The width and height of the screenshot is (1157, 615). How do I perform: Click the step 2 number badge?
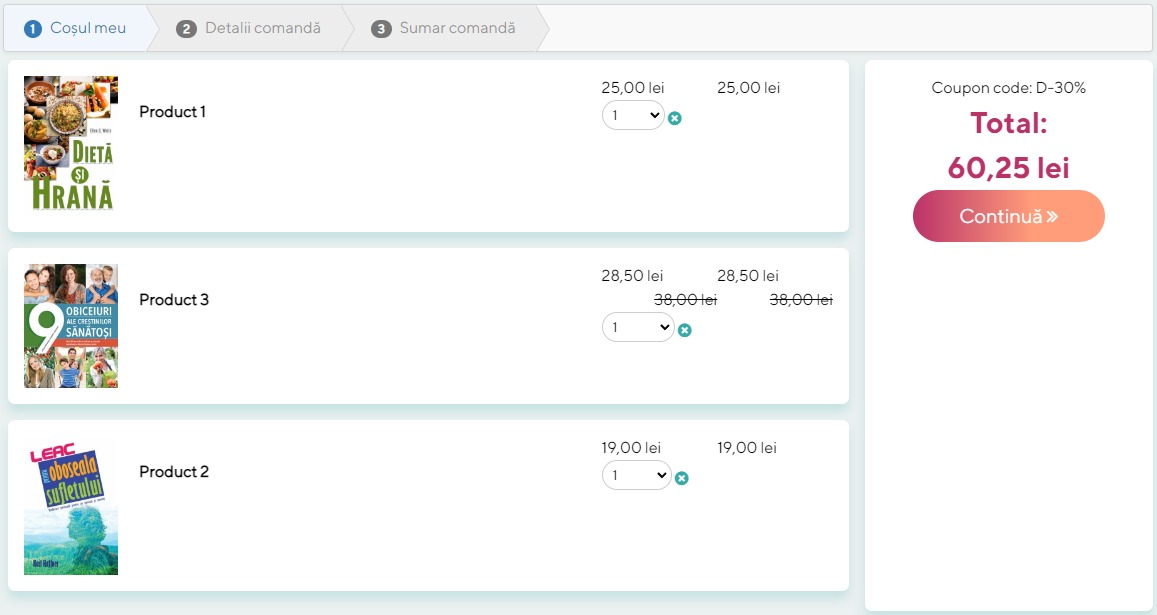point(186,29)
